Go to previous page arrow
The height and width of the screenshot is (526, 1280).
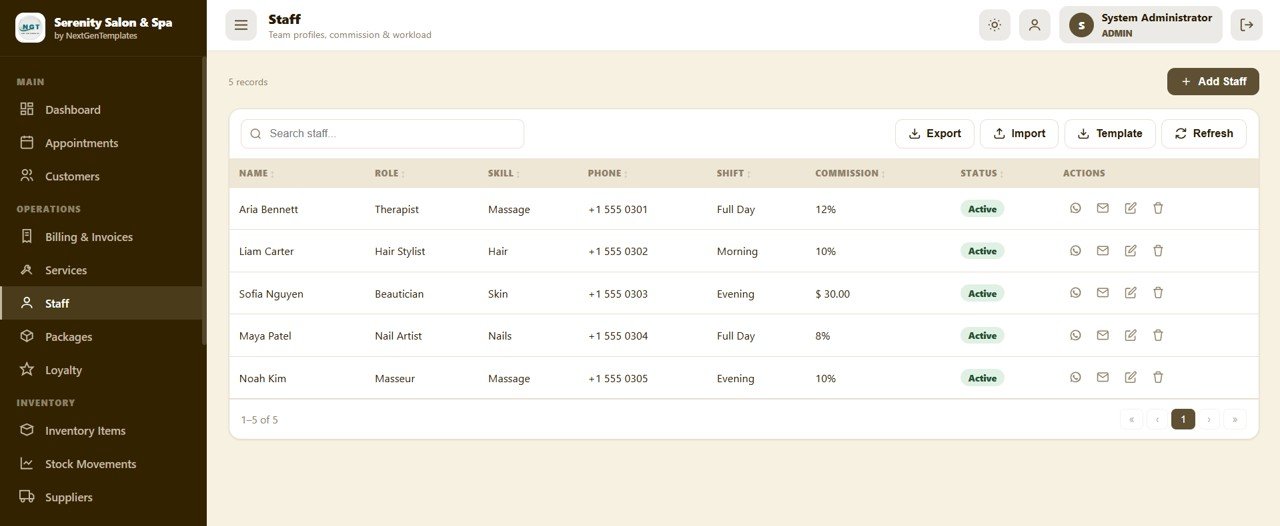point(1157,420)
